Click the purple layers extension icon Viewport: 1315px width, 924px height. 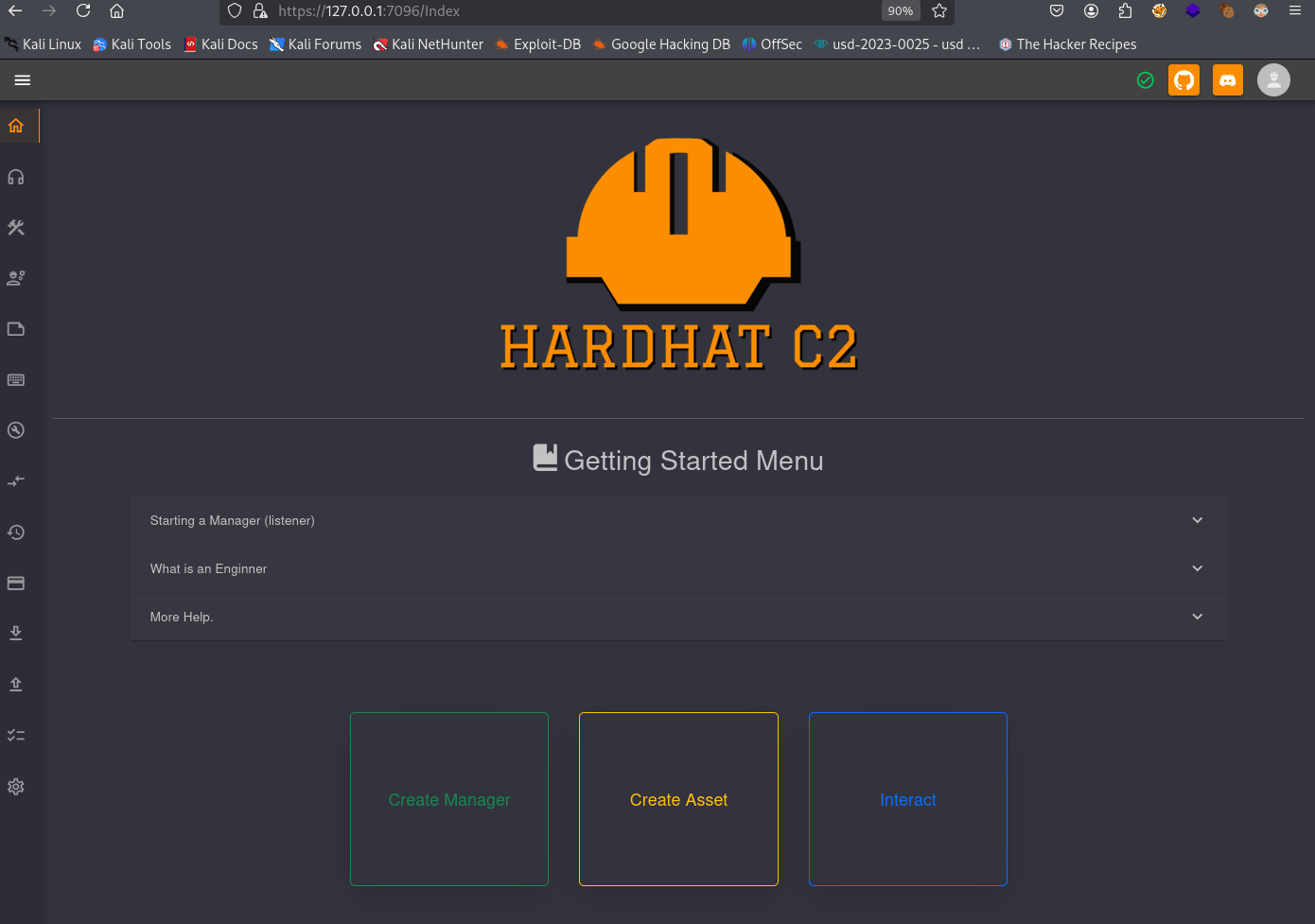pyautogui.click(x=1193, y=11)
